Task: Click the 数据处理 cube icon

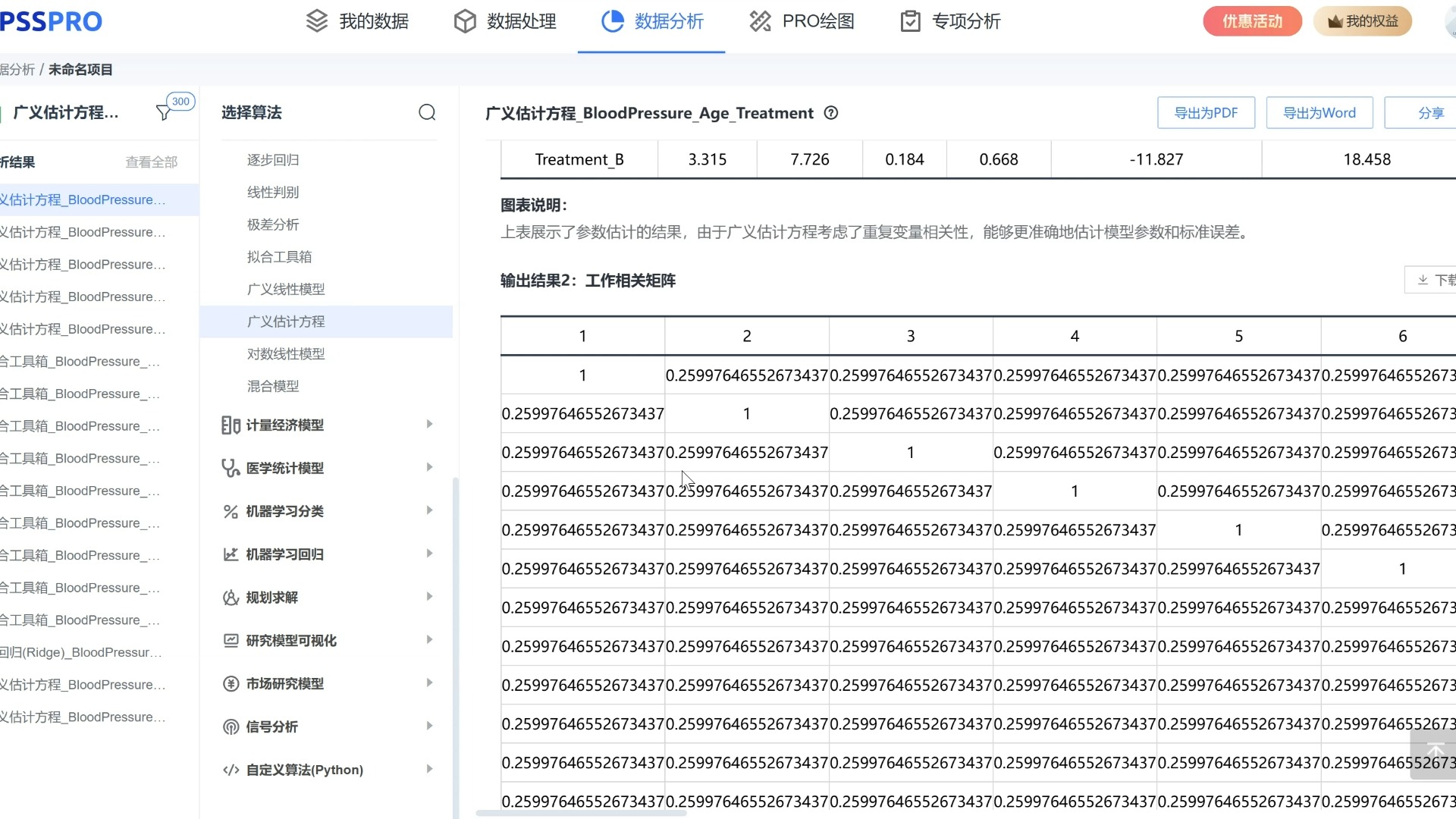Action: [x=464, y=21]
